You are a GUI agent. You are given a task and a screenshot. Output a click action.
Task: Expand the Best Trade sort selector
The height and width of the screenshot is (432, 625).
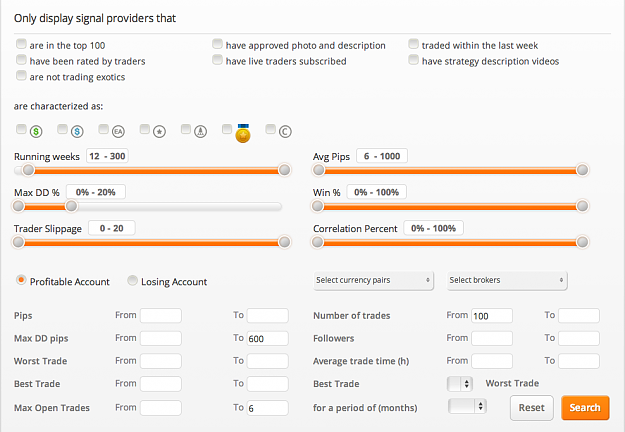[460, 384]
